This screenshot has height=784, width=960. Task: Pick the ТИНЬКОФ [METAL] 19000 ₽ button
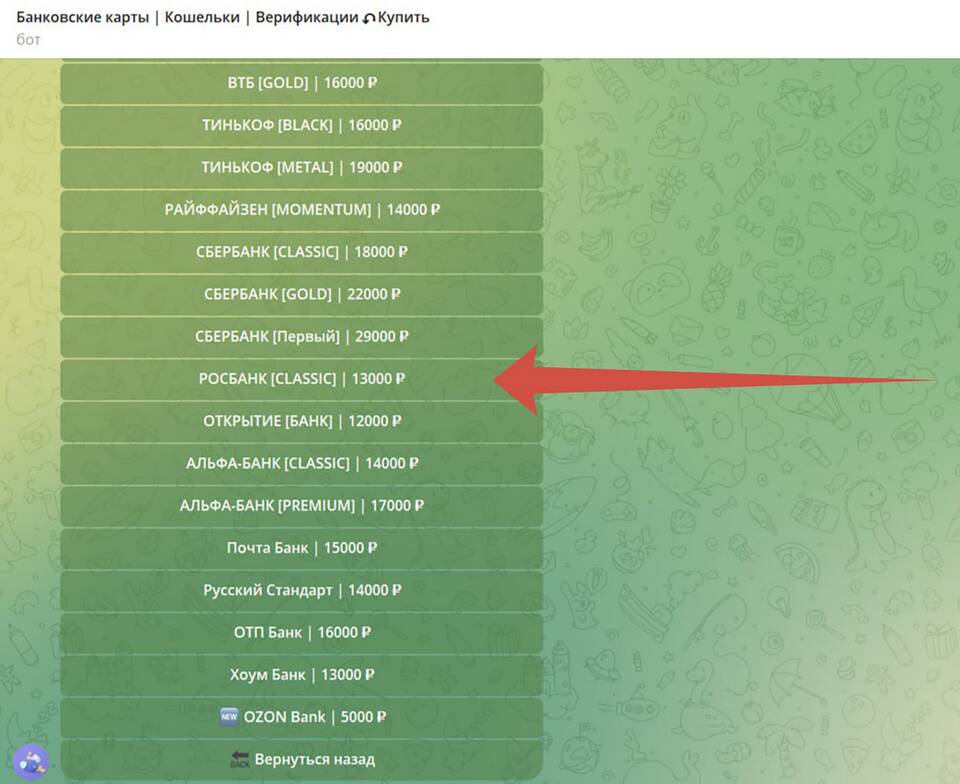(301, 168)
